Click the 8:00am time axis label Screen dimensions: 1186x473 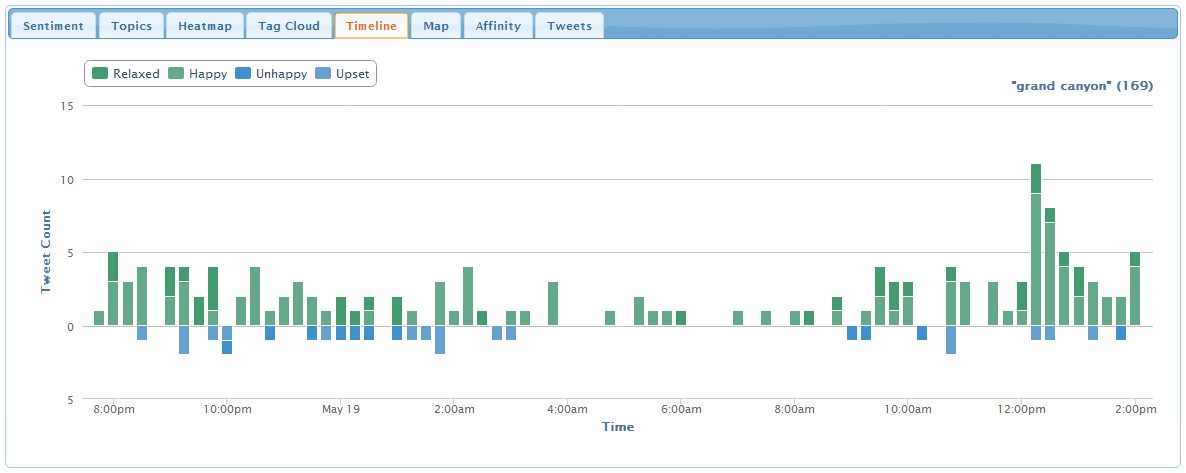pyautogui.click(x=794, y=409)
